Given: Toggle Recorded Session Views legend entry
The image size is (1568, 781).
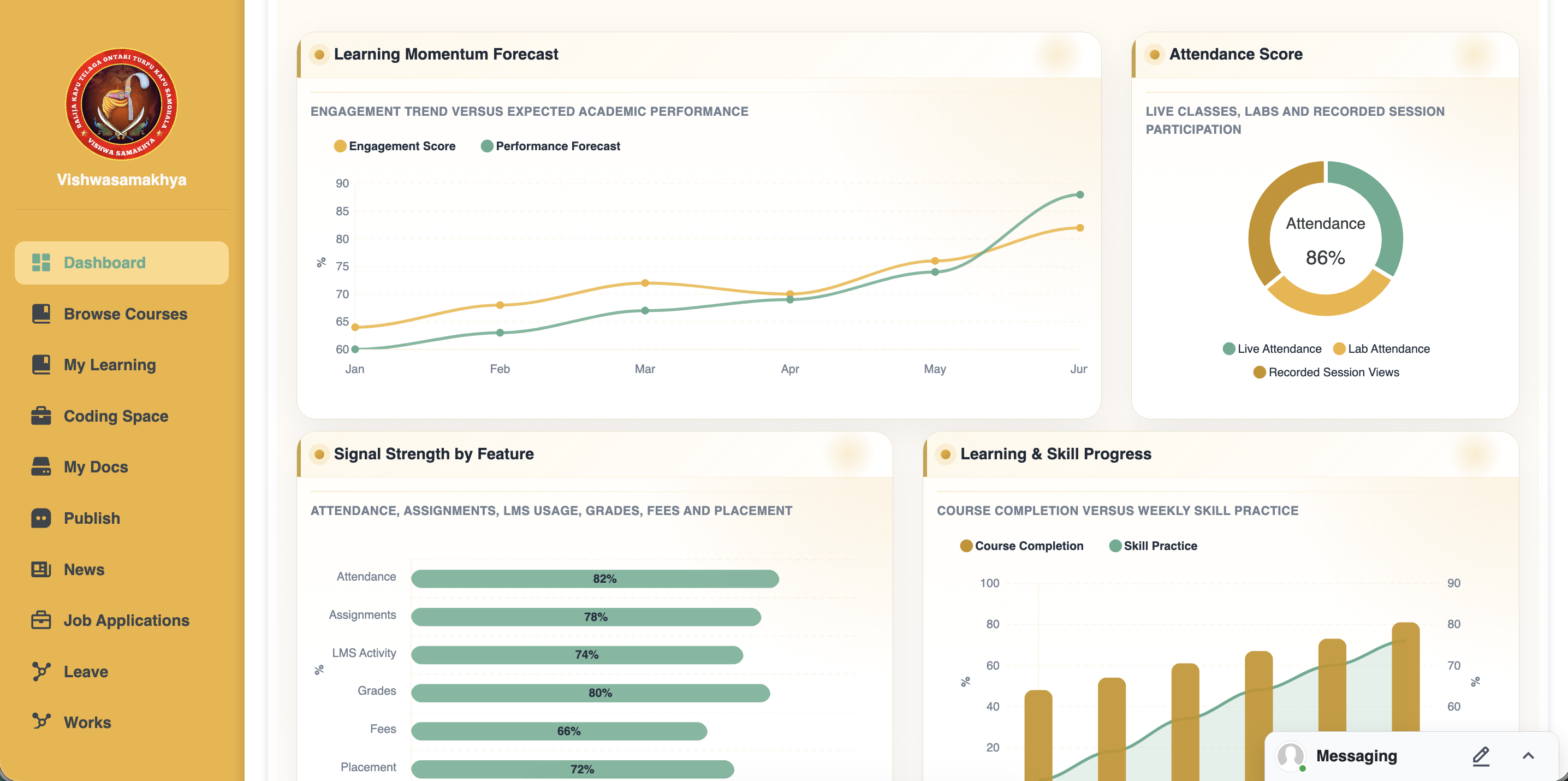Looking at the screenshot, I should pos(1326,372).
